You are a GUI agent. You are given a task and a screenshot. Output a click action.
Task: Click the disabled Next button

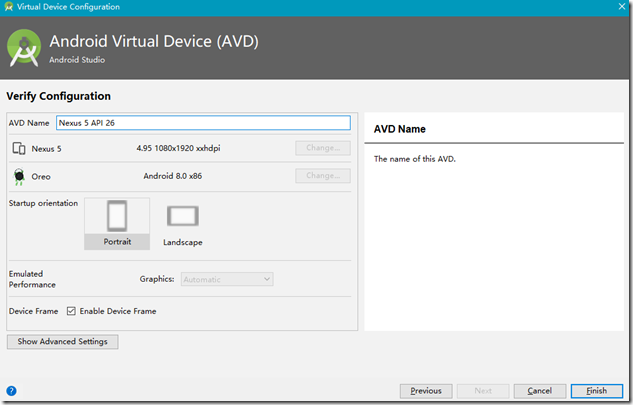pyautogui.click(x=483, y=391)
